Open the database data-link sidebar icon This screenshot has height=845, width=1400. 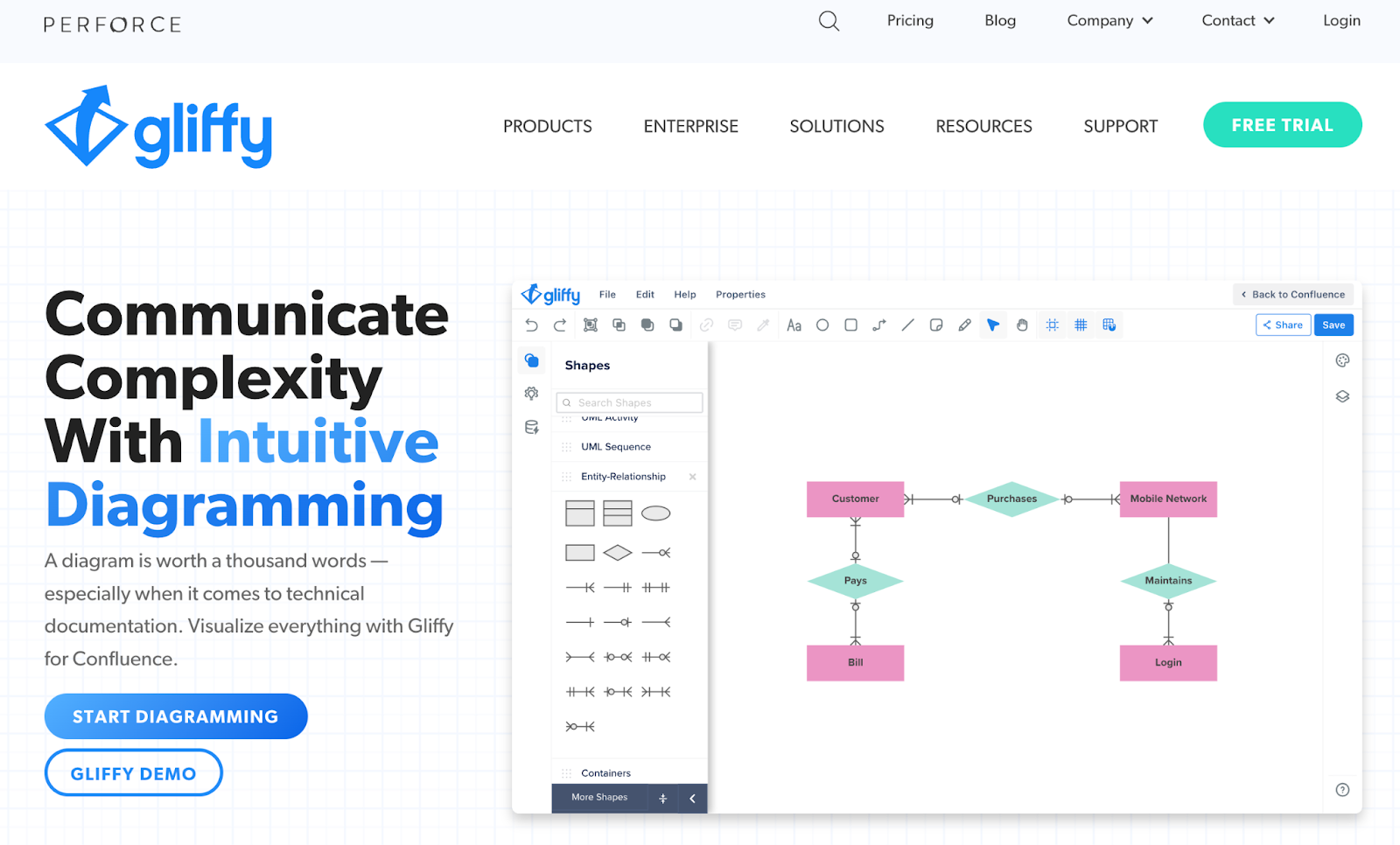(x=531, y=428)
